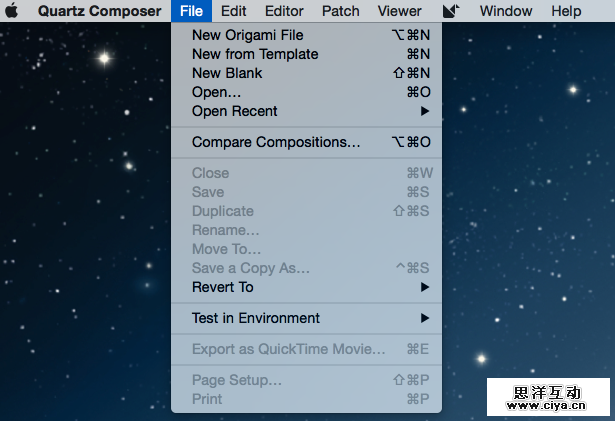Open the Help menu
This screenshot has width=615, height=421.
pyautogui.click(x=566, y=11)
